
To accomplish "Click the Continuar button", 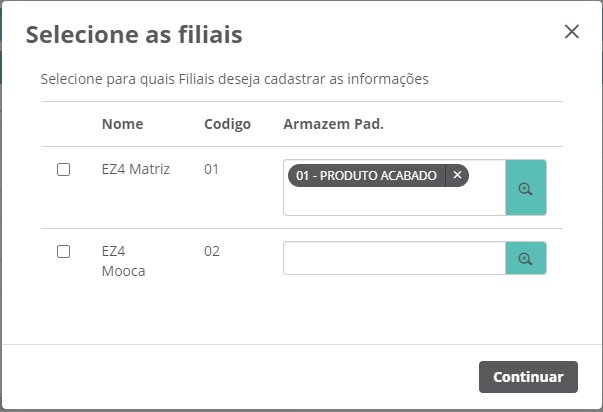I will click(528, 377).
